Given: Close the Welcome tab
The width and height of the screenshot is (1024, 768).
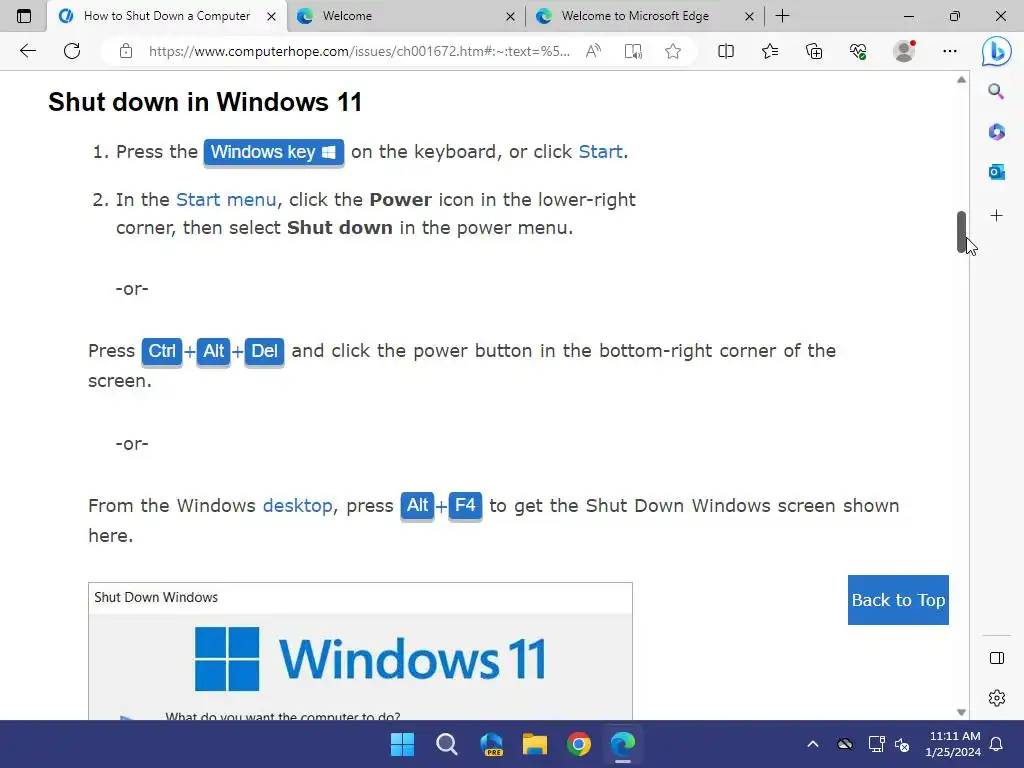Looking at the screenshot, I should 510,16.
